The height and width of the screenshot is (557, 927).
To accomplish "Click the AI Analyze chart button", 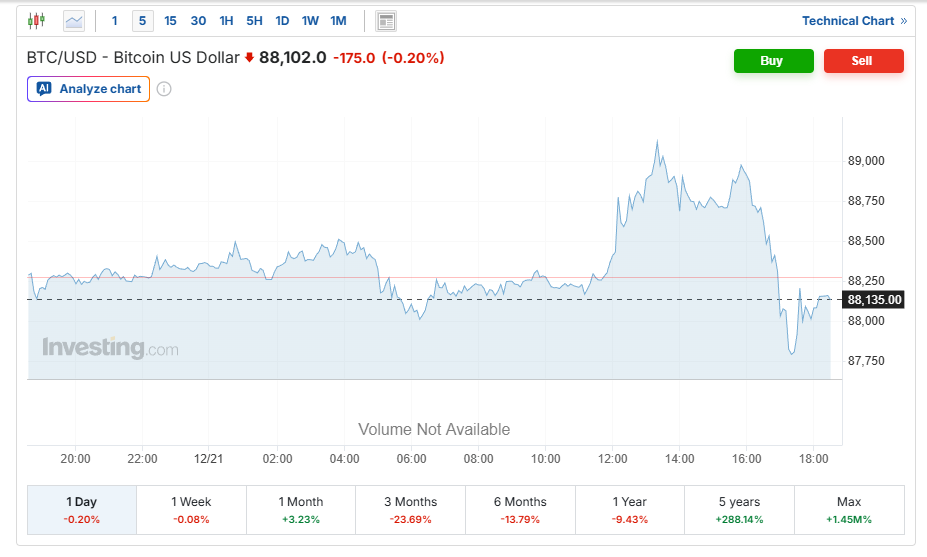I will pos(89,89).
